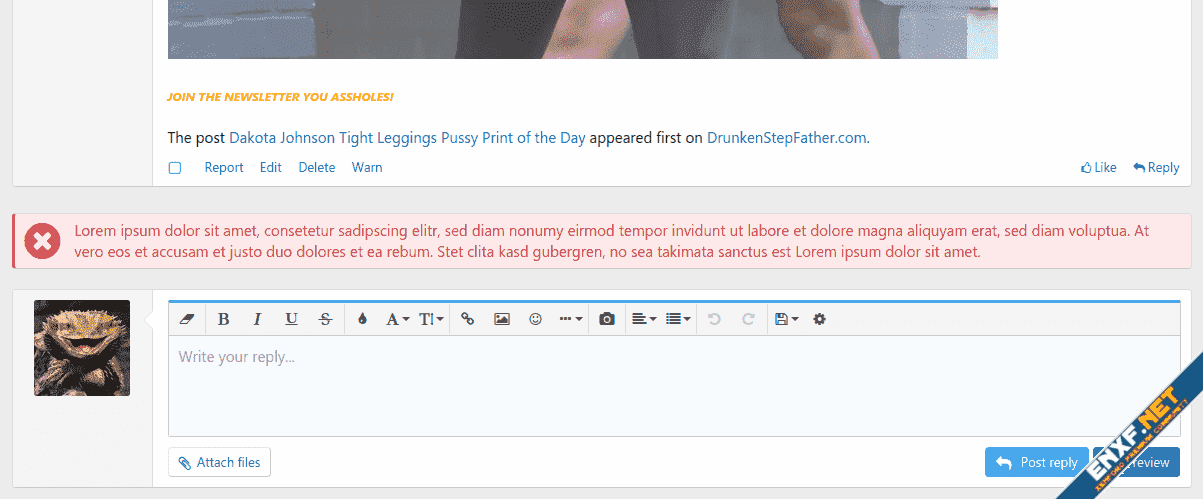Click the Report link on post
Image resolution: width=1203 pixels, height=499 pixels.
[224, 168]
